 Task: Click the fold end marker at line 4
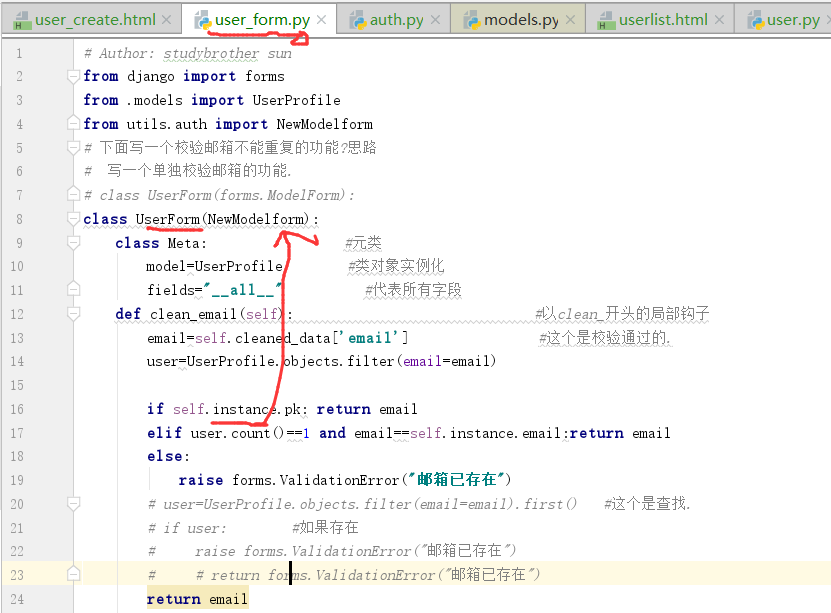tap(73, 123)
